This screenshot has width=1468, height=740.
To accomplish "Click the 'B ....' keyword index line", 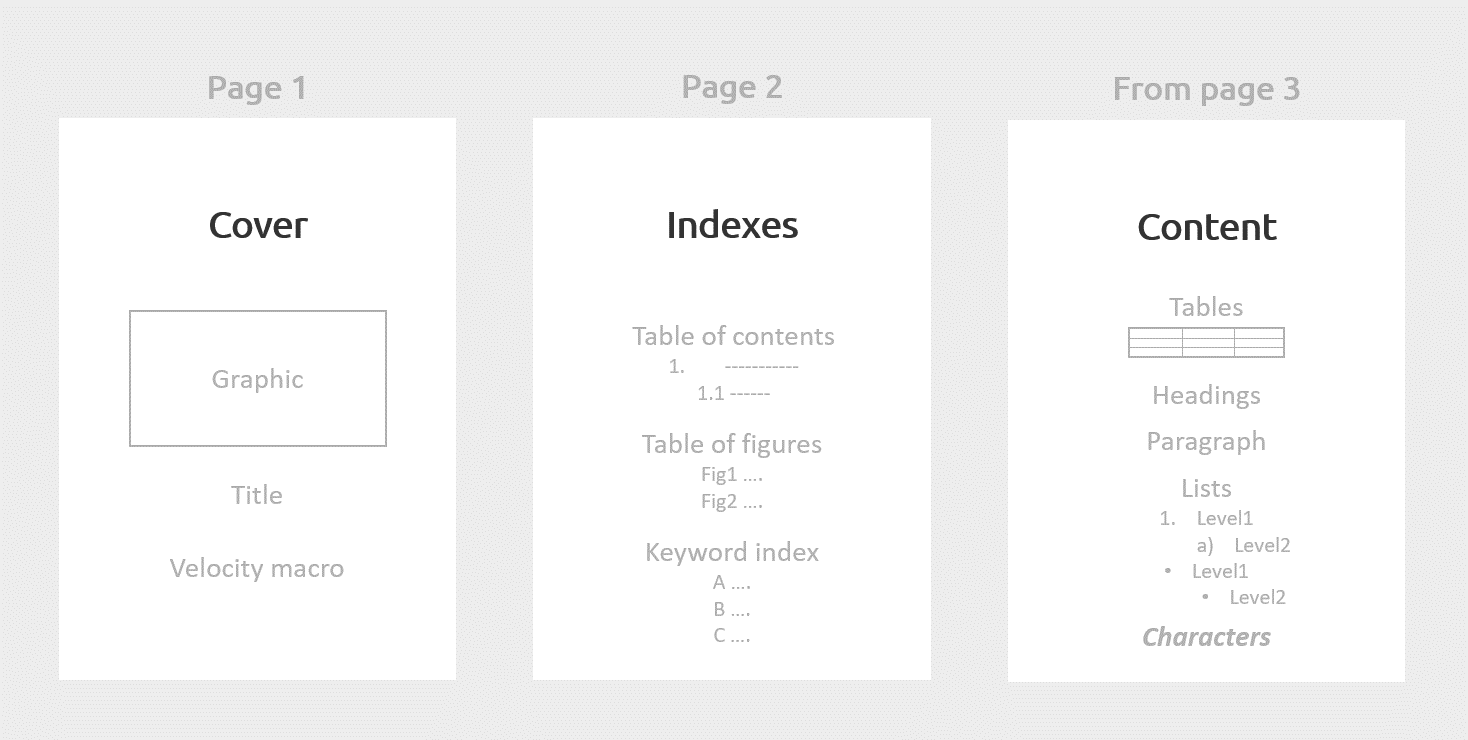I will tap(732, 609).
